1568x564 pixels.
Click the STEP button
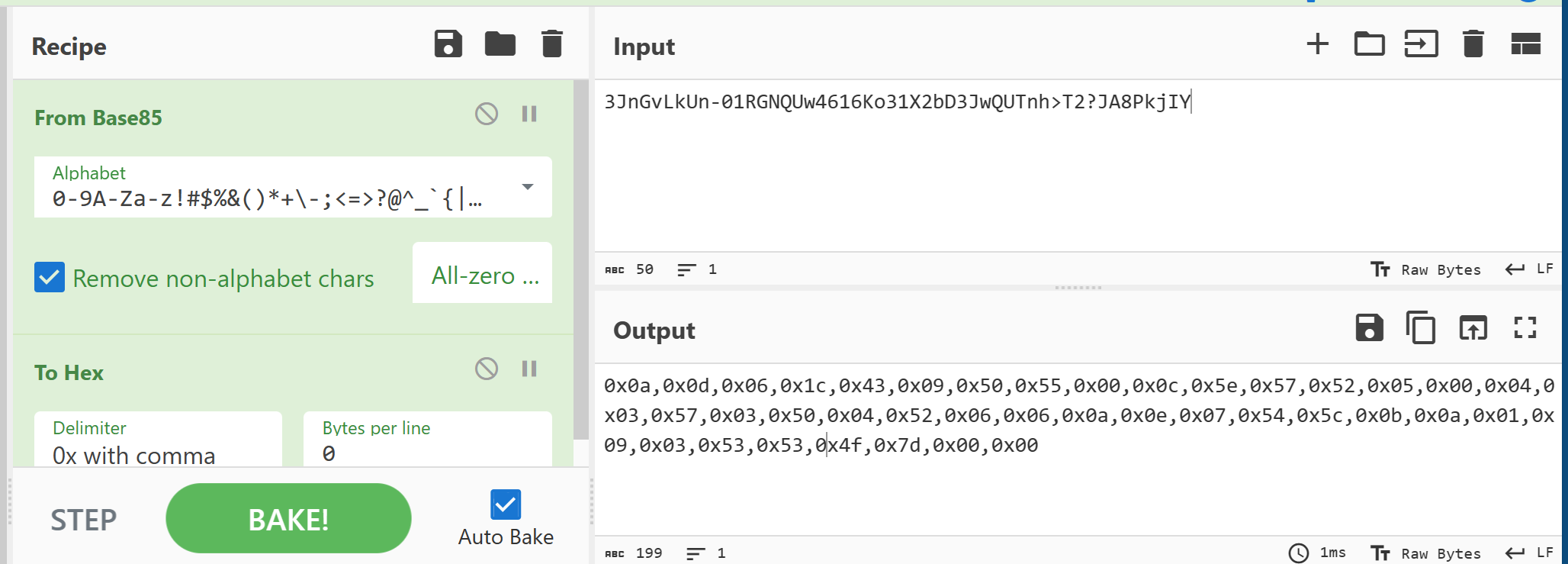click(84, 520)
